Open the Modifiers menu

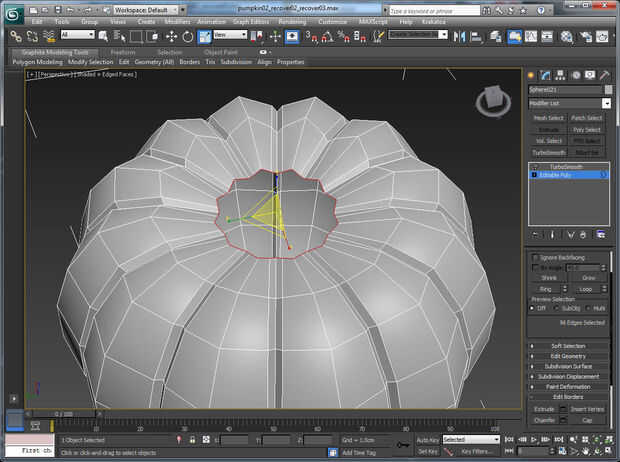(176, 20)
